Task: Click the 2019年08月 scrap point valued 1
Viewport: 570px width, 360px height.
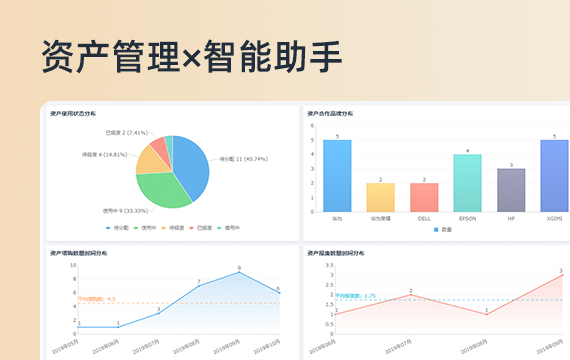Action: [x=487, y=314]
